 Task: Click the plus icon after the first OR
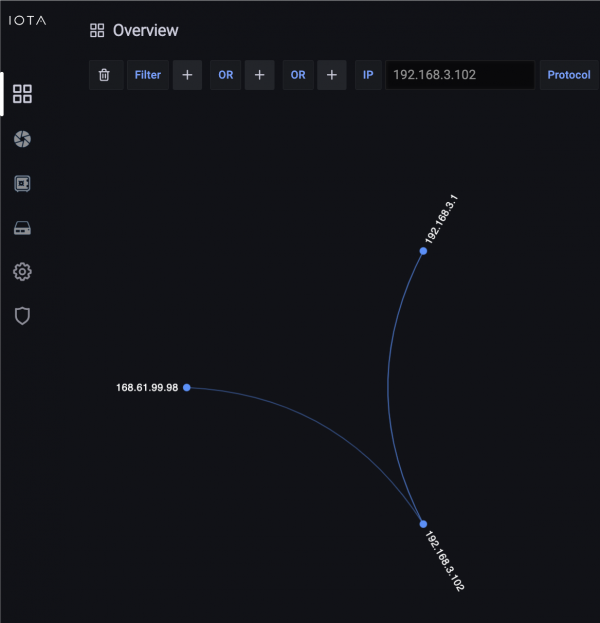point(259,75)
